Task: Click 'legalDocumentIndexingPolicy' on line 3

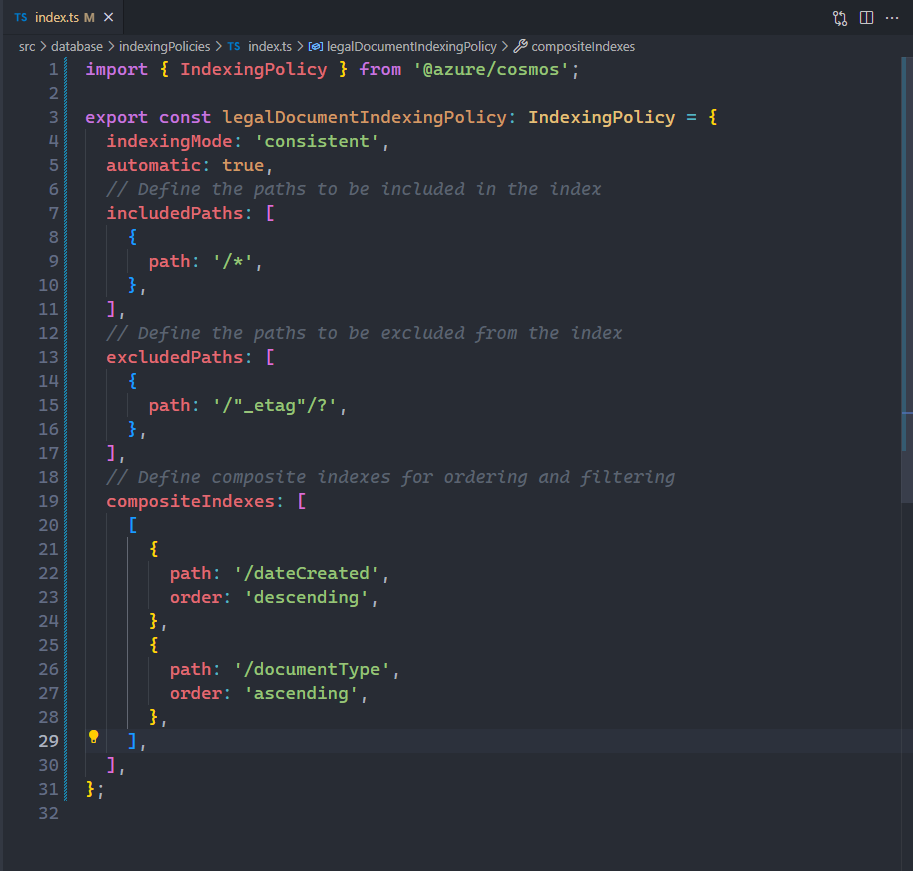Action: pos(365,117)
